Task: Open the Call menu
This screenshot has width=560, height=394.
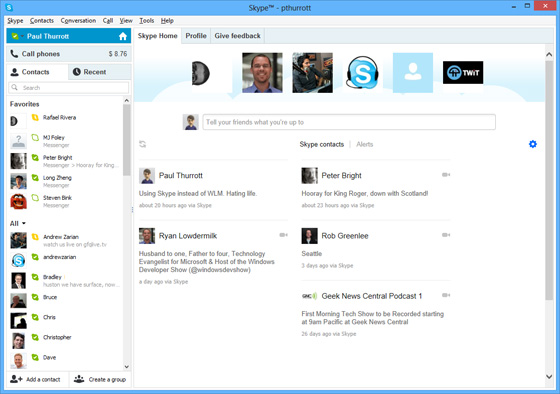Action: coord(108,21)
